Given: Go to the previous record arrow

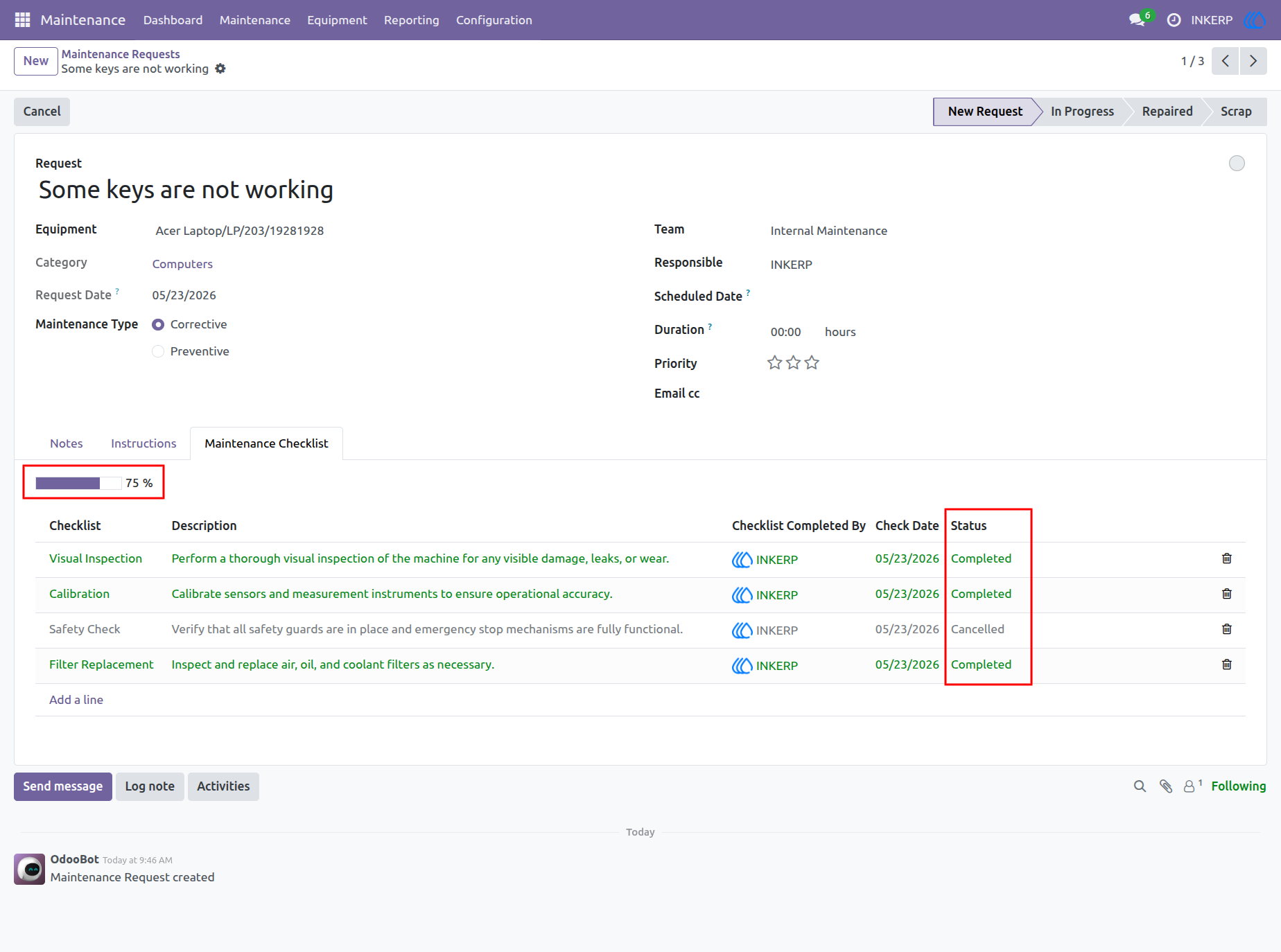Looking at the screenshot, I should click(1226, 61).
